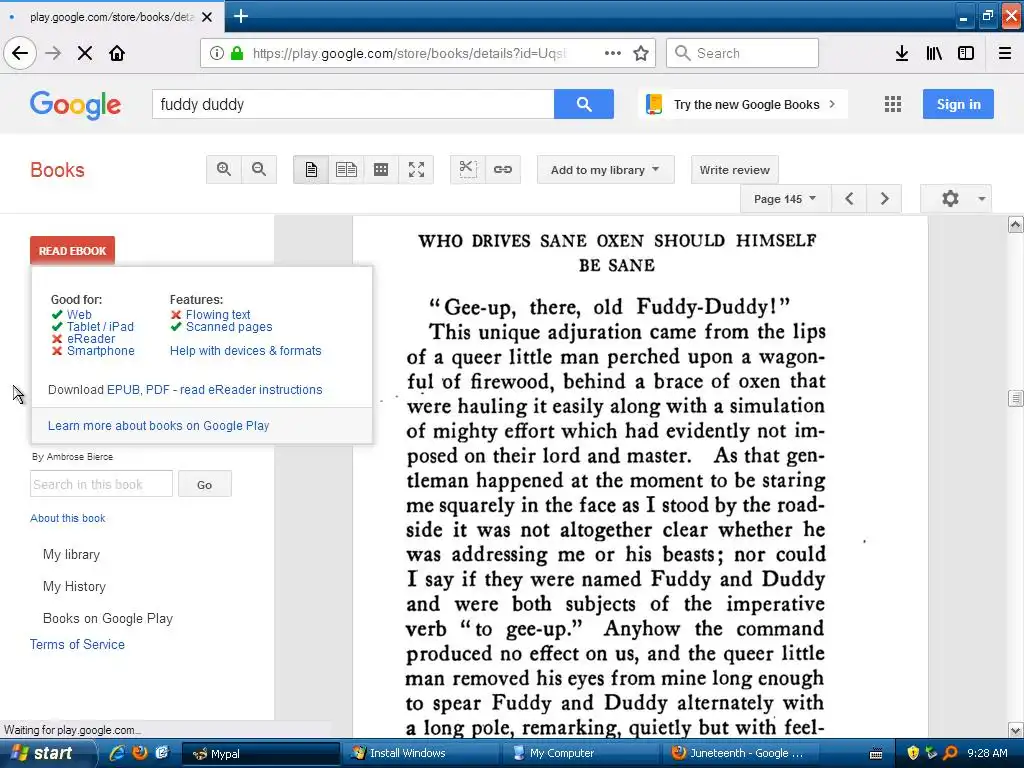Click in the fuddy duddy search field
Viewport: 1024px width, 768px height.
point(353,104)
